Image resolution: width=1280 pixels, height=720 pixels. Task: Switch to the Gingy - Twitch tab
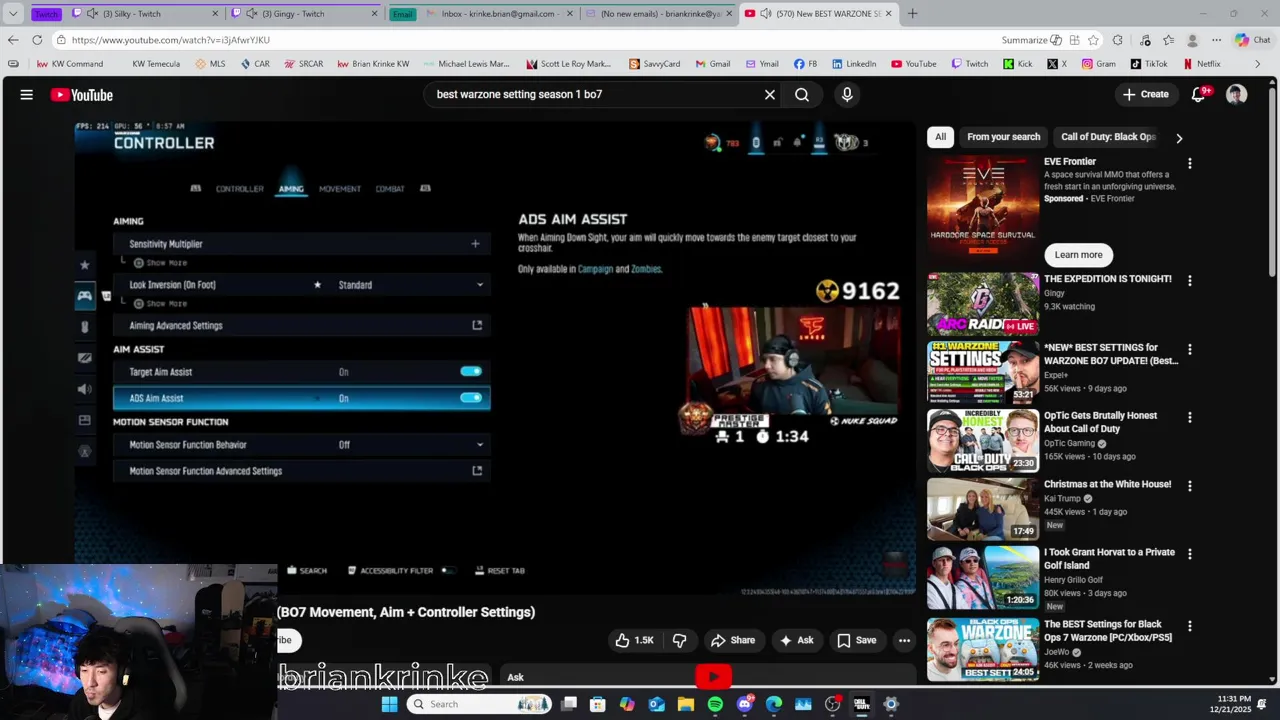pyautogui.click(x=305, y=14)
